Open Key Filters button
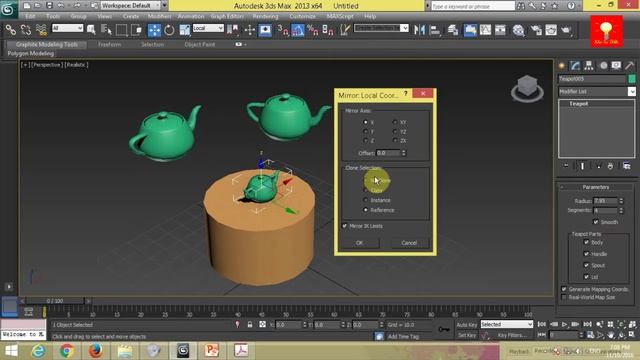640x360 pixels. pos(512,335)
